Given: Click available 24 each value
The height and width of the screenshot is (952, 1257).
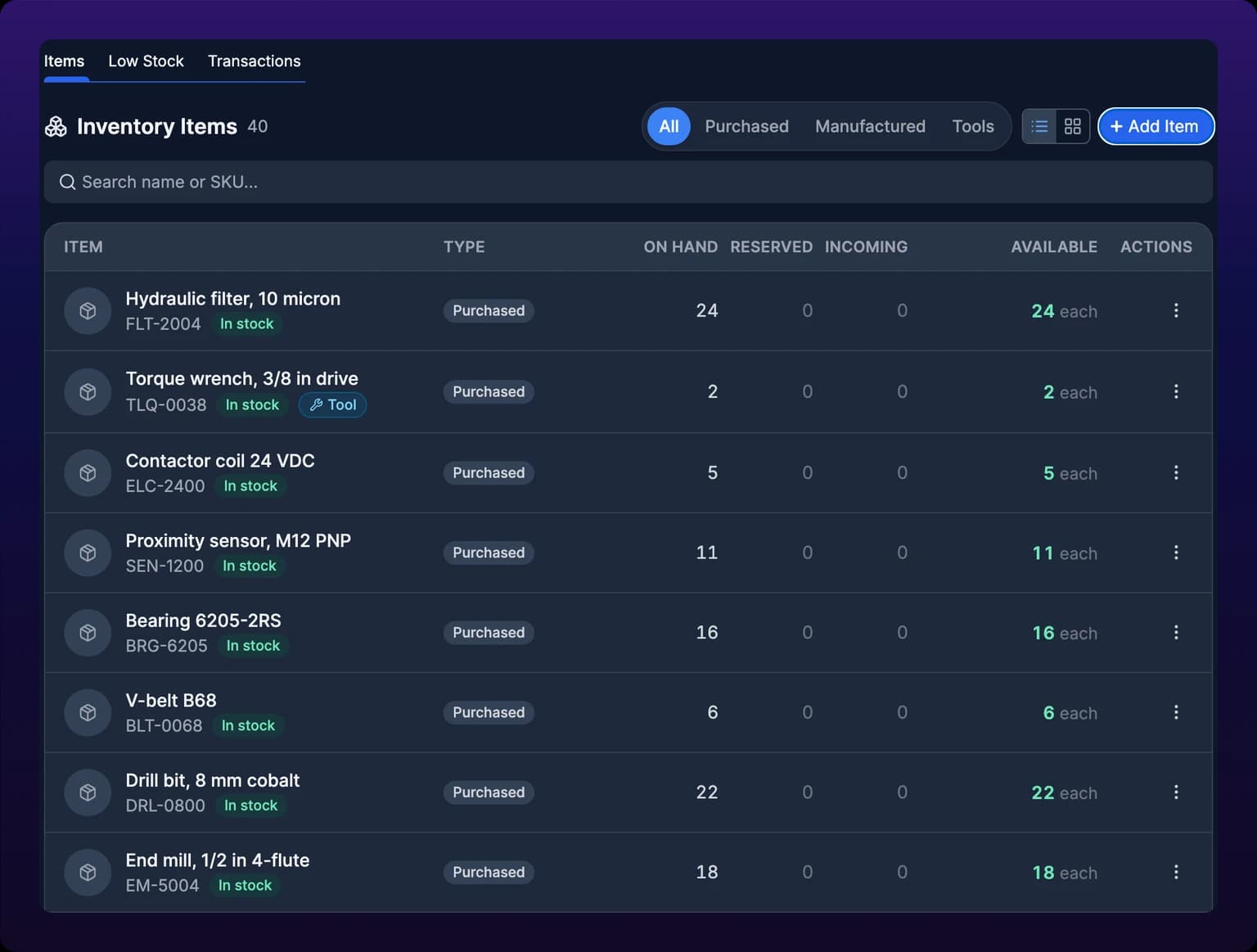Looking at the screenshot, I should pyautogui.click(x=1064, y=311).
